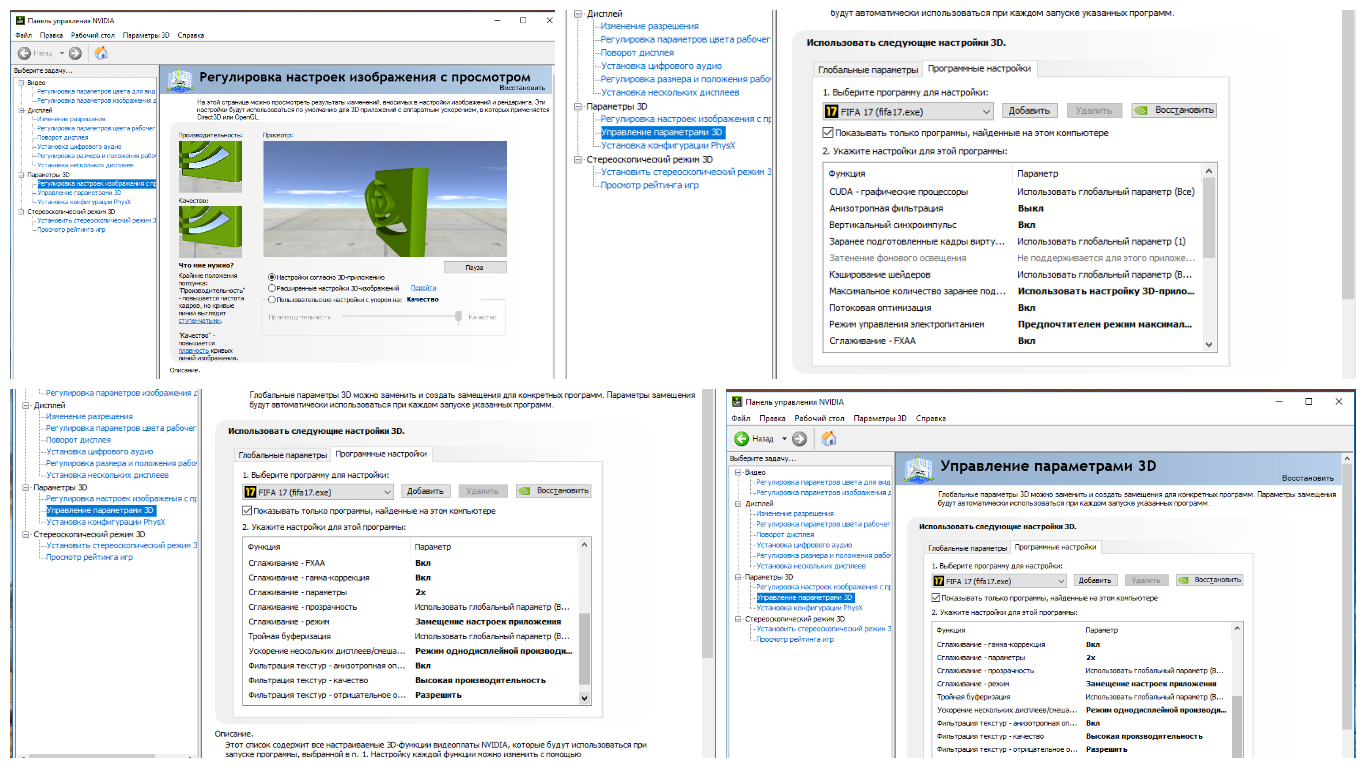
Task: Click Восстановить link in Управление параметрами 3D heading bar
Action: coord(1308,478)
